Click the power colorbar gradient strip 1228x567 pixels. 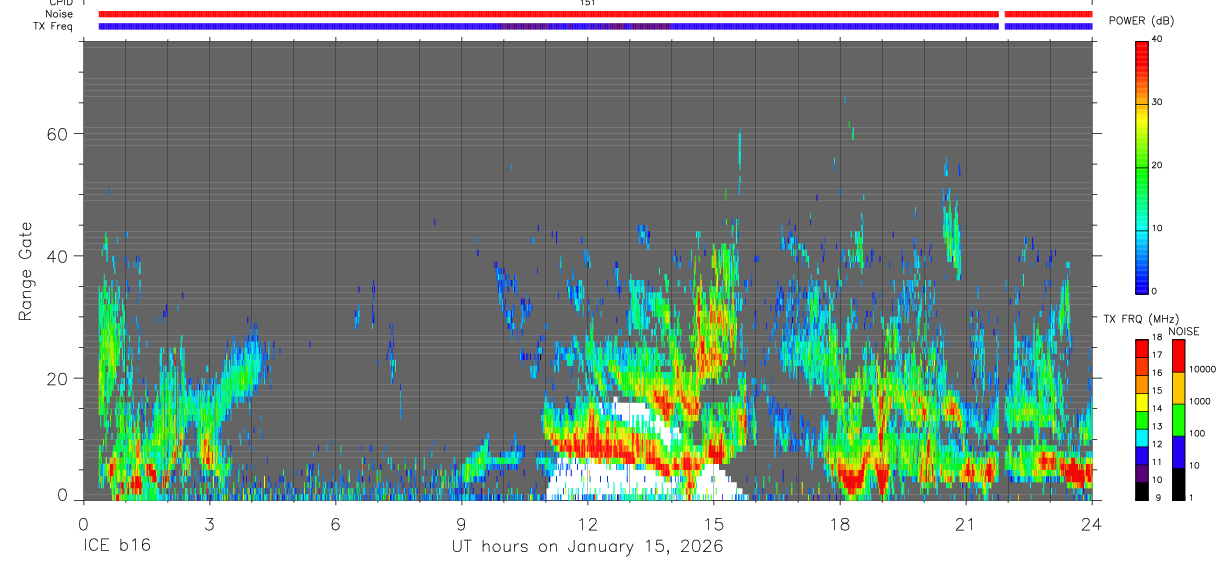click(1142, 166)
